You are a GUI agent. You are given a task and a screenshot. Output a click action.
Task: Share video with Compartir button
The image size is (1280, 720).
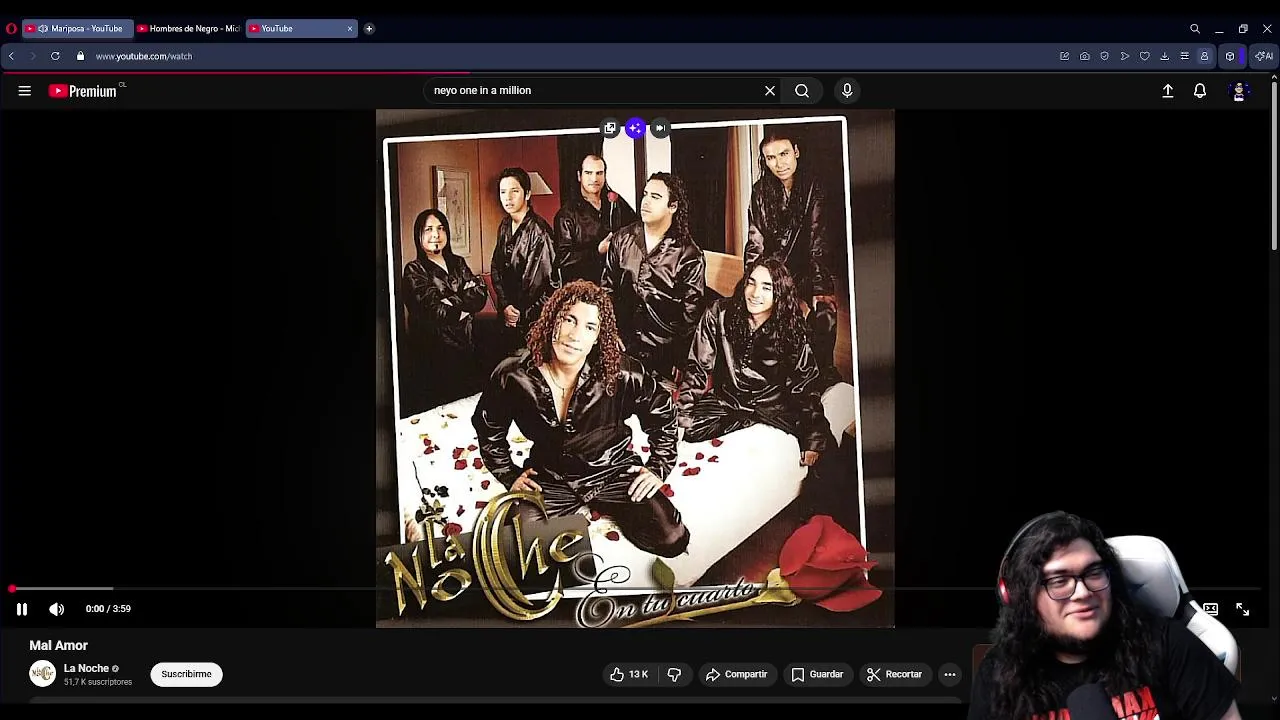pyautogui.click(x=736, y=675)
